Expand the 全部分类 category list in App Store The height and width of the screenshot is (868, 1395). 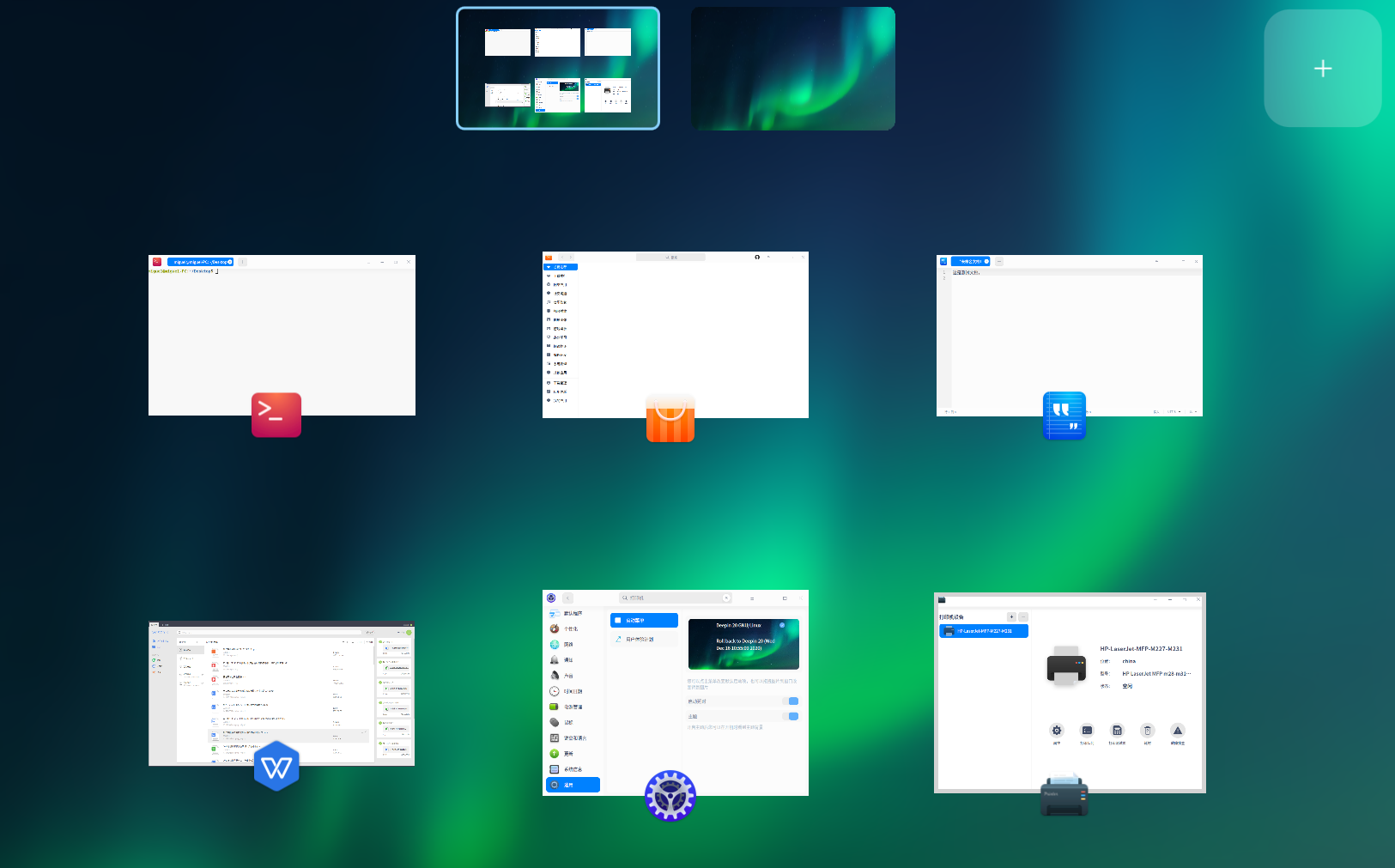560,267
